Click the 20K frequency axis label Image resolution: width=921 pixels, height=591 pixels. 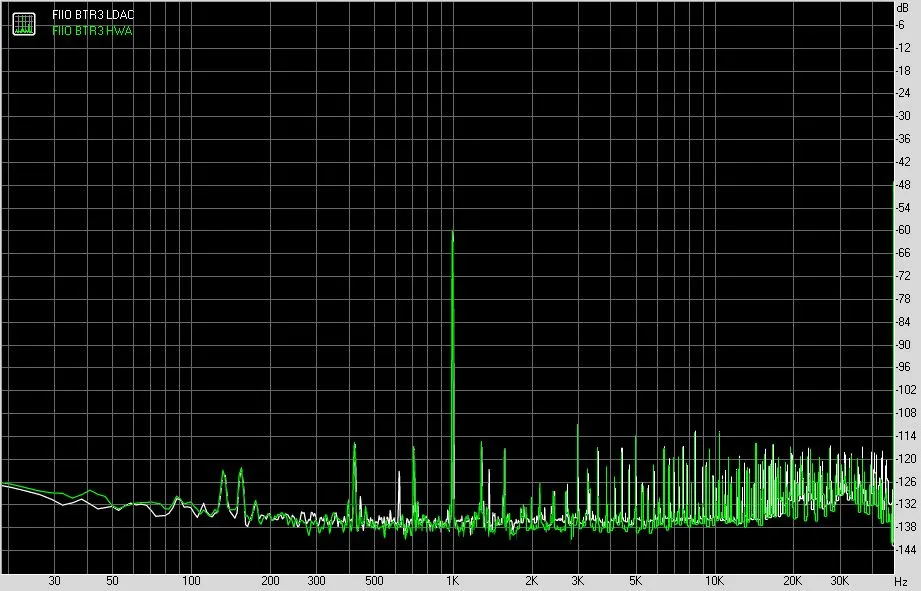tap(793, 581)
